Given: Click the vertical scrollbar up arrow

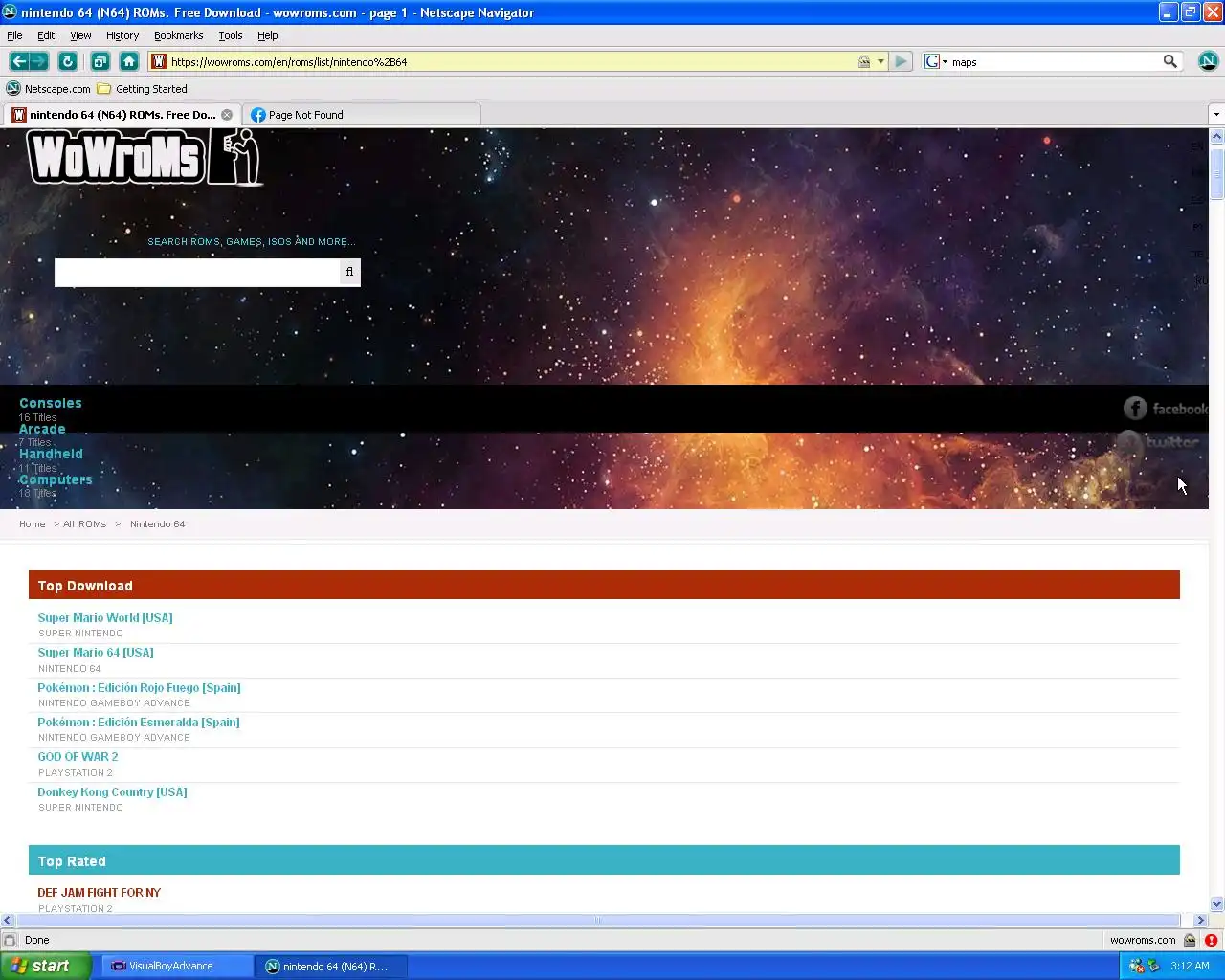Looking at the screenshot, I should point(1216,137).
